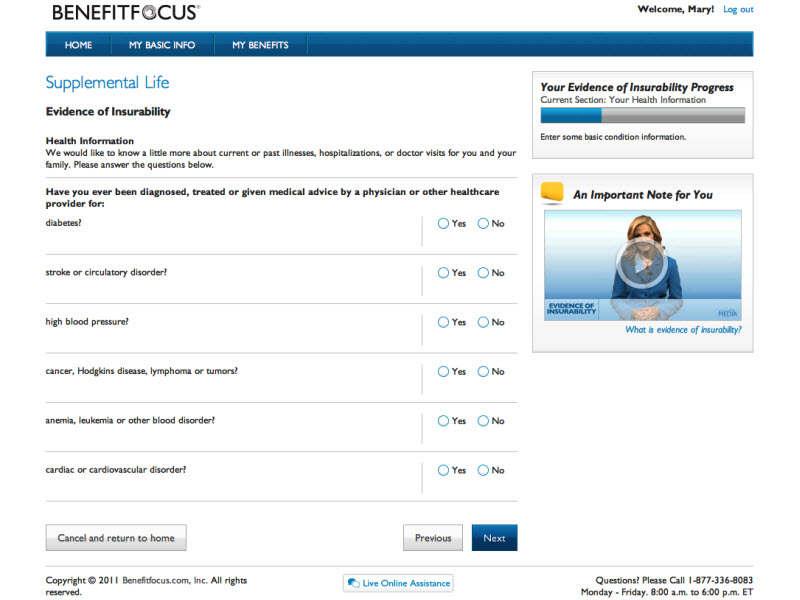This screenshot has height=600, width=800.
Task: Click the Log out link
Action: pos(738,9)
